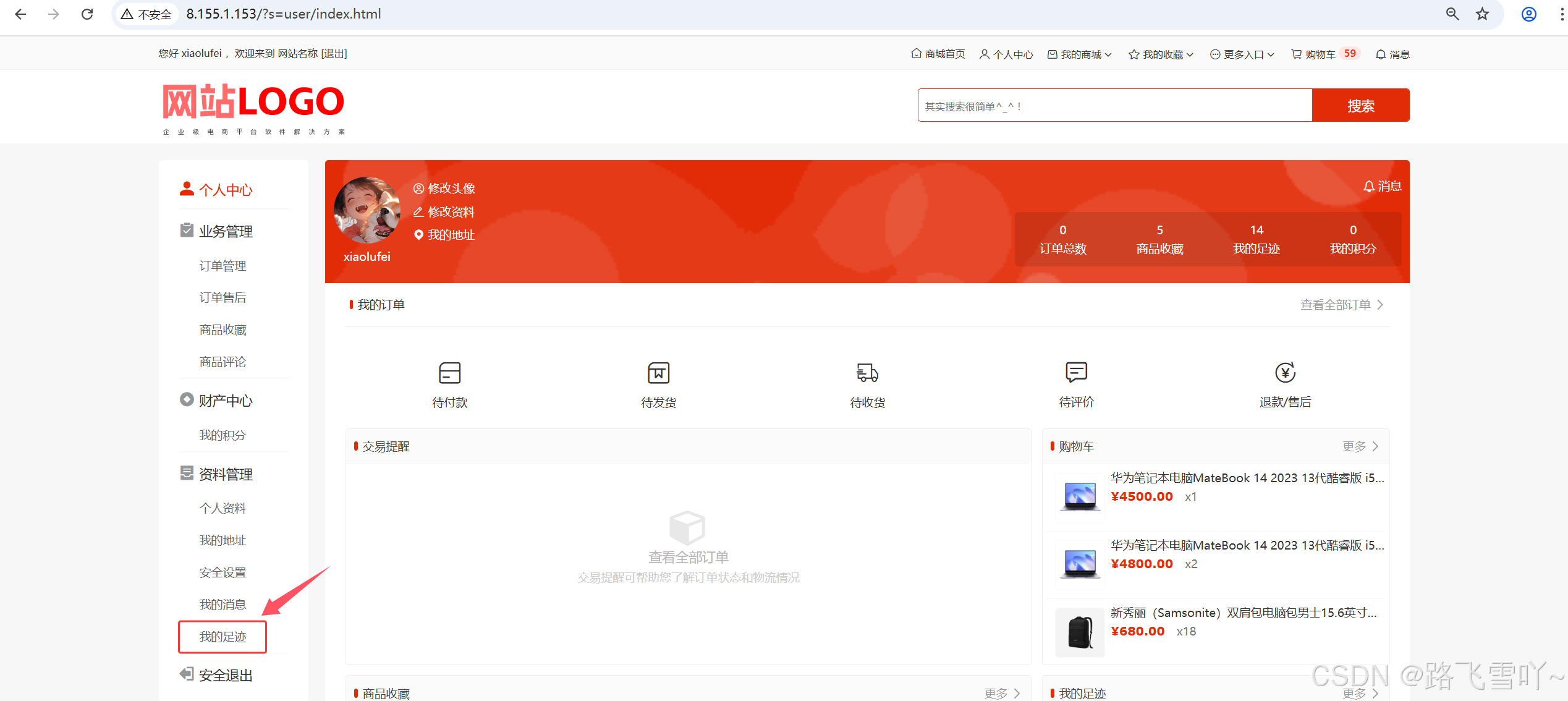Select the 待收货 delivery truck icon
The width and height of the screenshot is (1568, 701).
coord(867,373)
